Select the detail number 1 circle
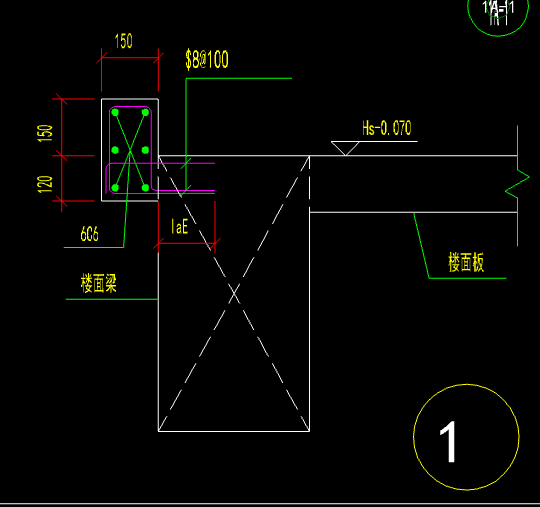 pos(466,437)
